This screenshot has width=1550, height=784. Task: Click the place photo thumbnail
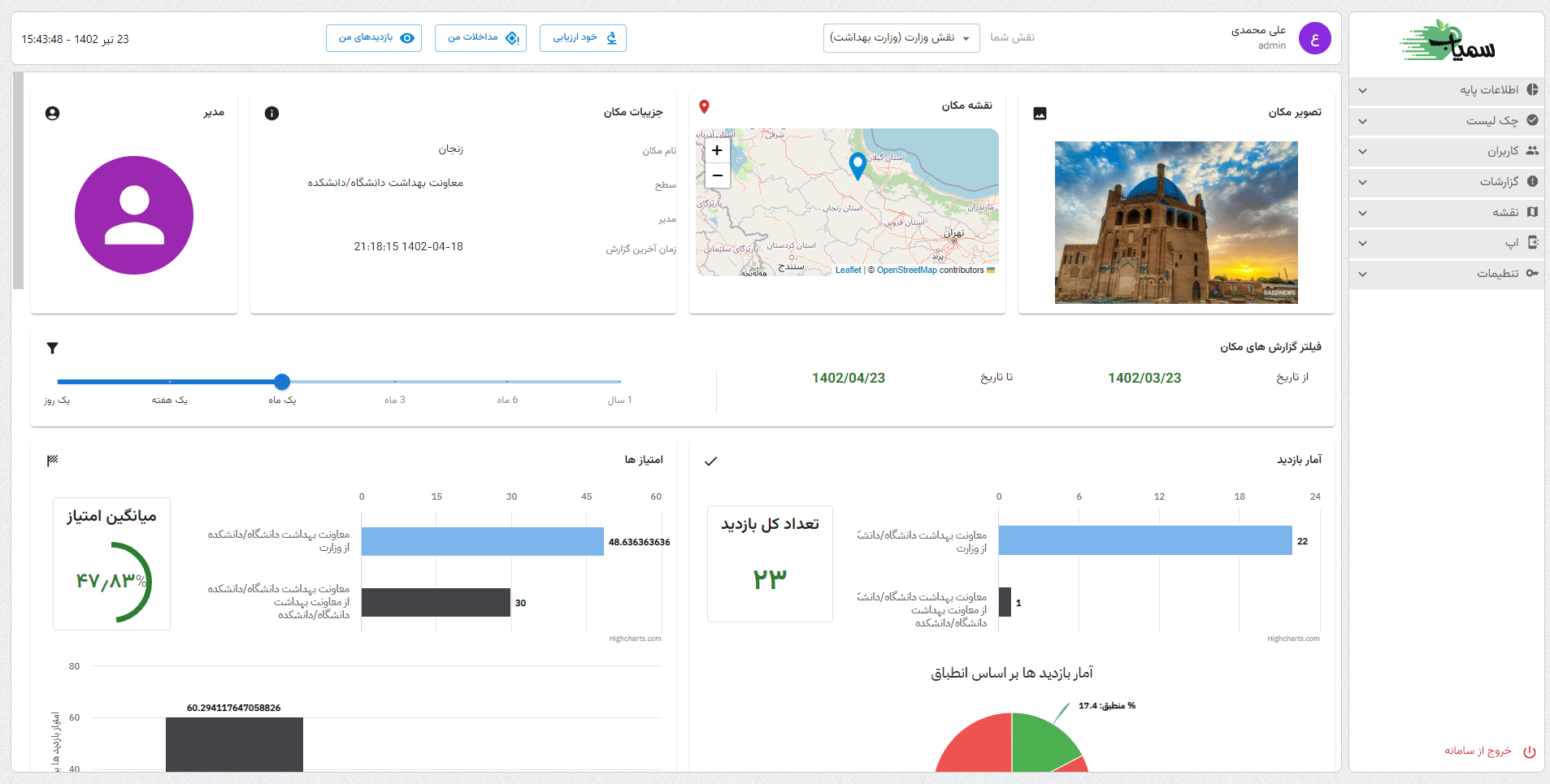click(x=1176, y=223)
